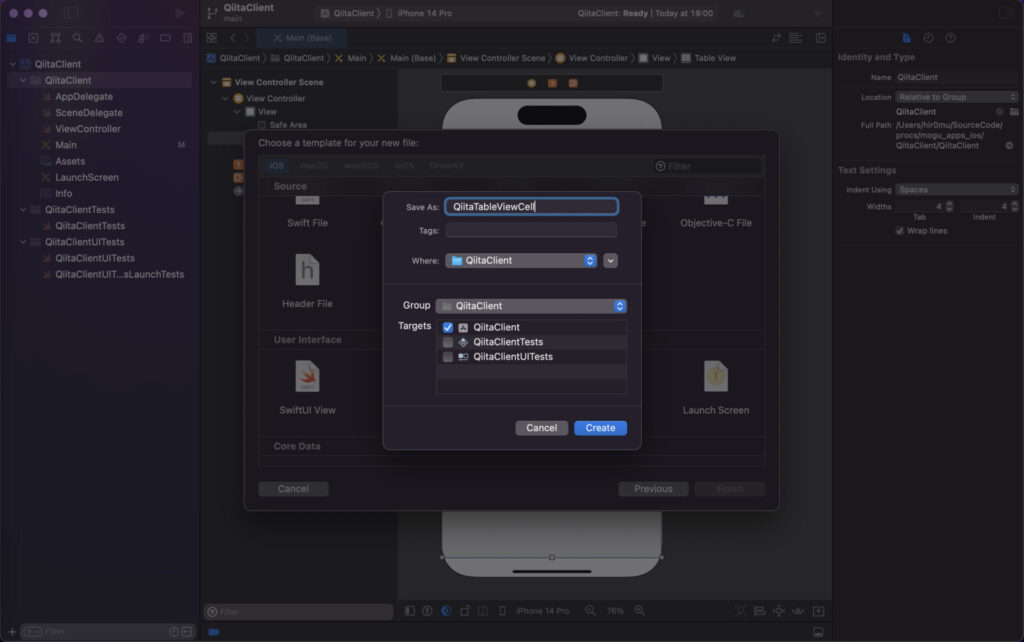
Task: Select the Launch Screen template
Action: pos(716,388)
